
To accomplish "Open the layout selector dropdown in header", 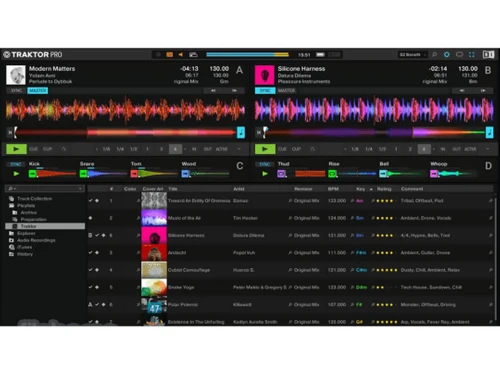I will point(413,54).
